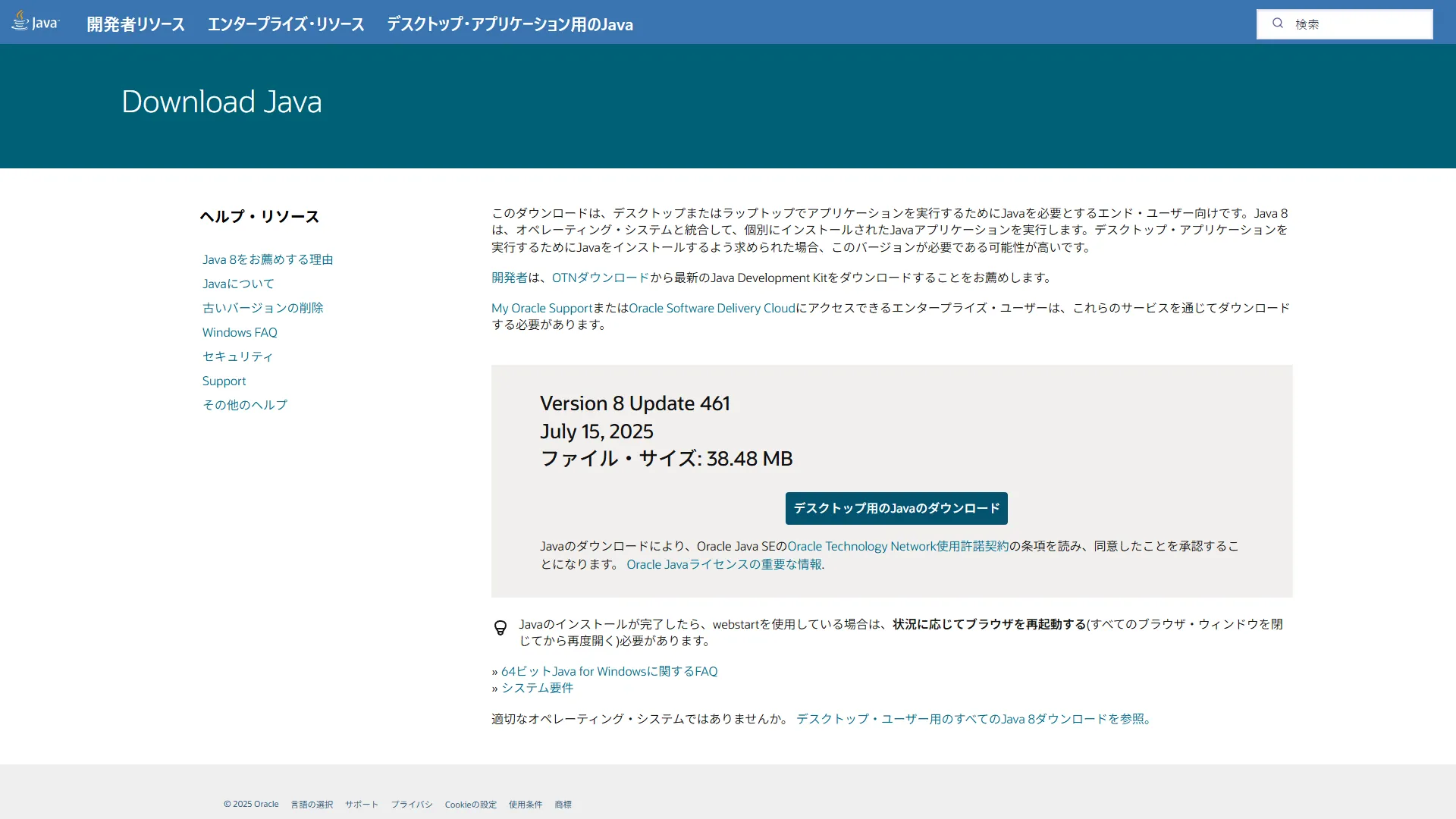Select デスクトップ・アプリケーション用のJava in navigation
The height and width of the screenshot is (819, 1456).
coord(510,24)
